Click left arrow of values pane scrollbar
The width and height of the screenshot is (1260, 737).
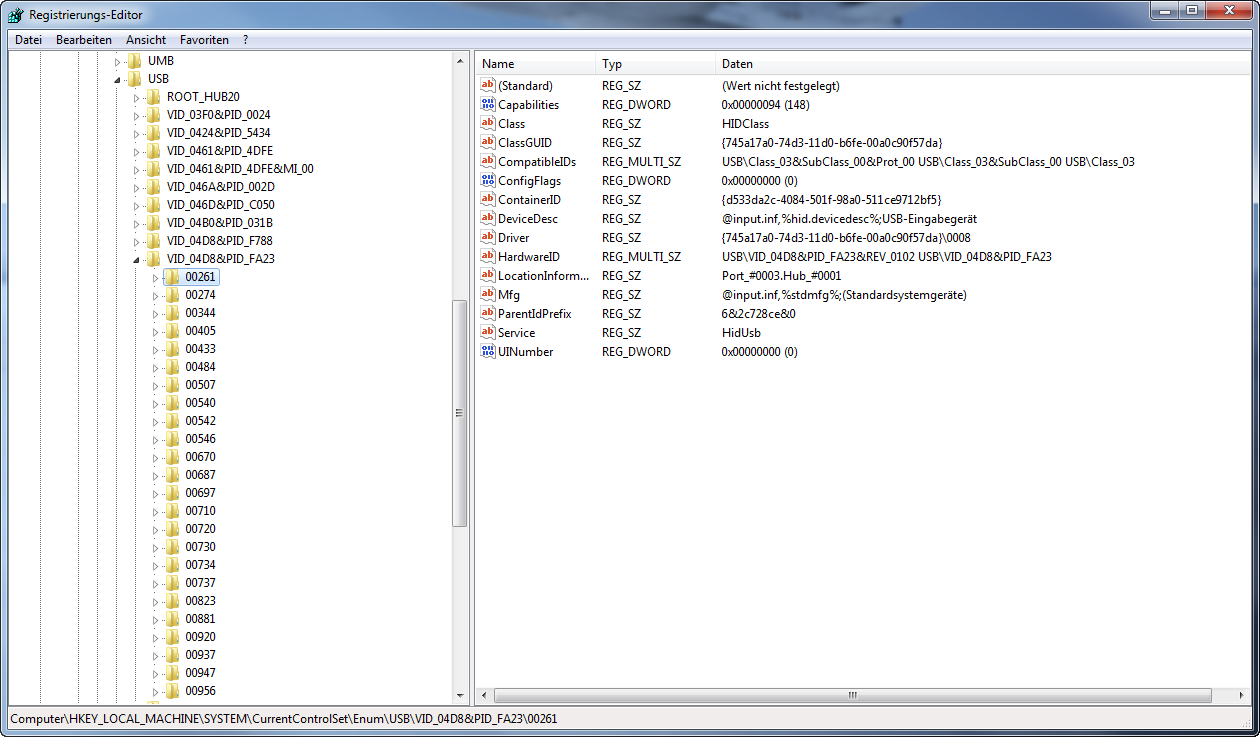483,695
